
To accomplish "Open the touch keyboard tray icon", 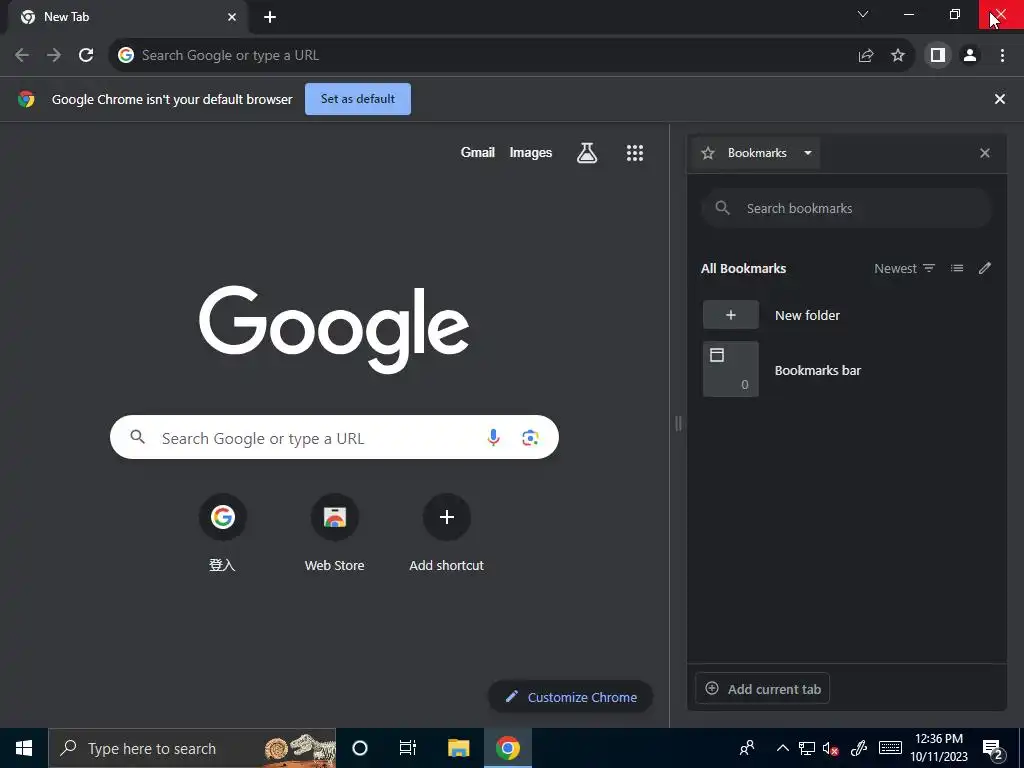I will [890, 748].
